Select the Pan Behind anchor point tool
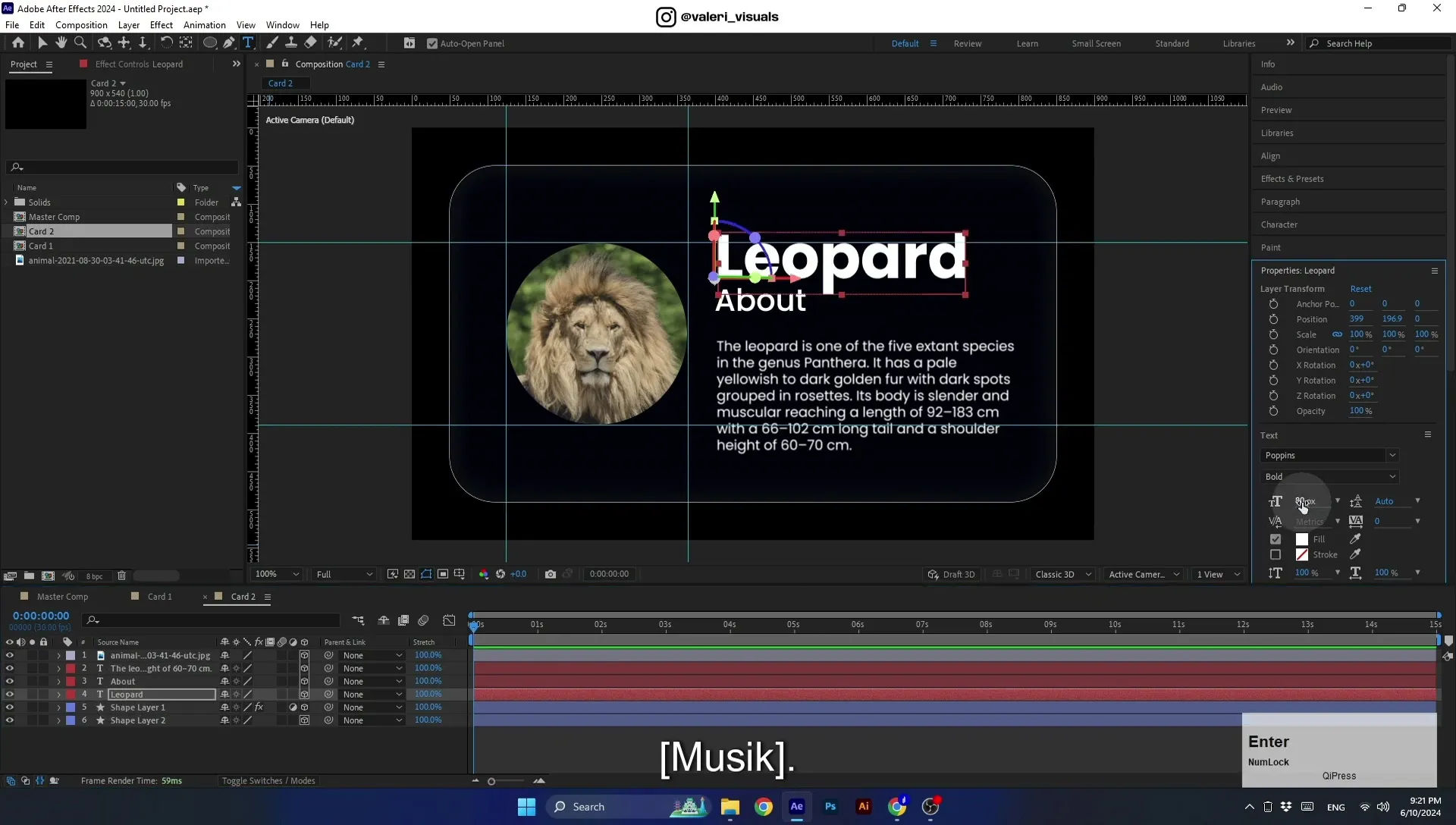Image resolution: width=1456 pixels, height=825 pixels. [186, 43]
